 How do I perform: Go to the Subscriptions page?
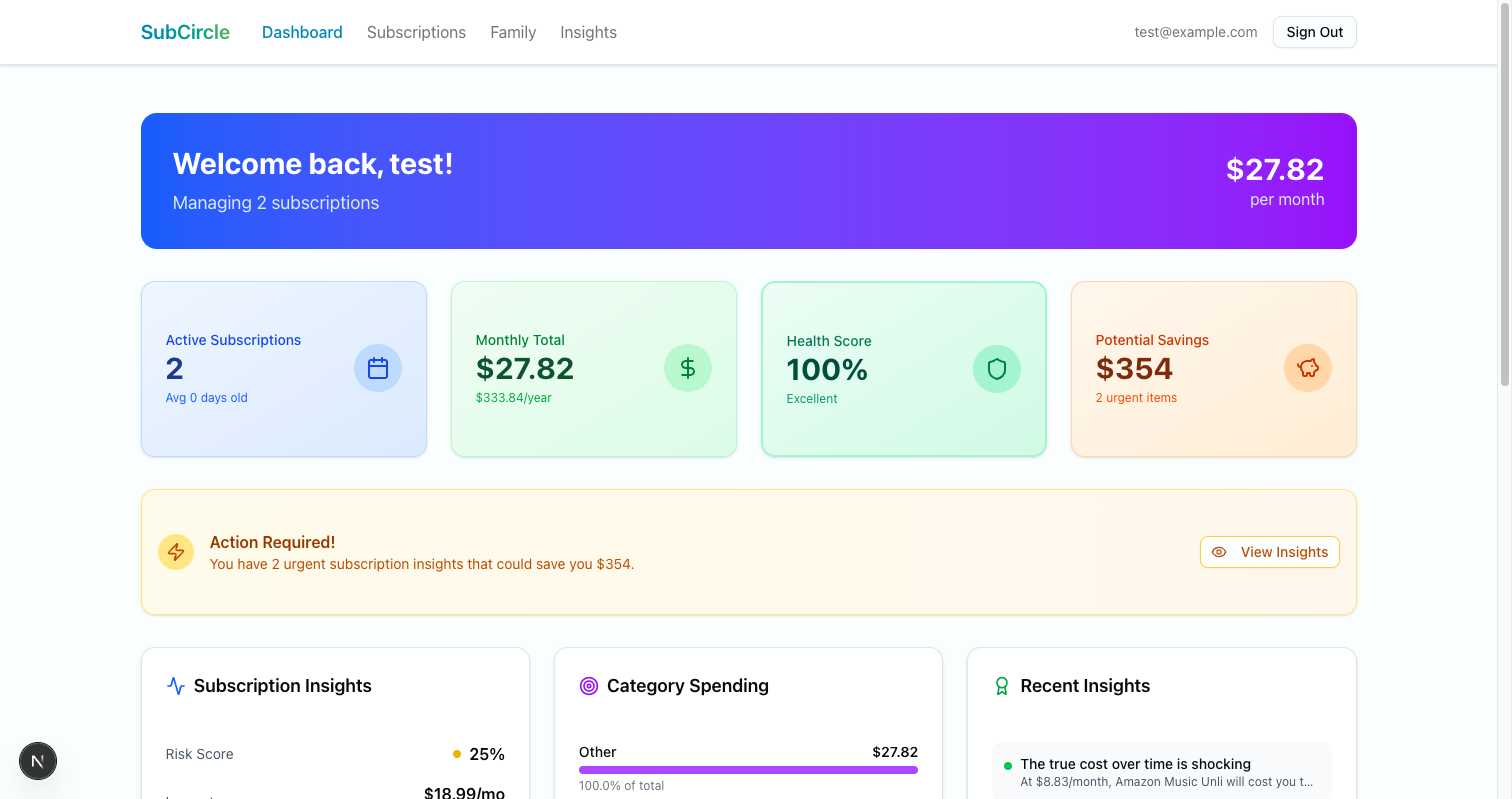[x=416, y=32]
